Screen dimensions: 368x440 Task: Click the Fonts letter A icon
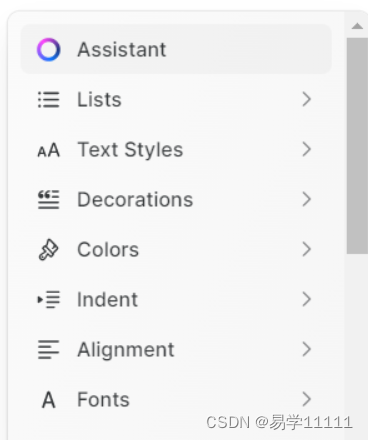pyautogui.click(x=49, y=400)
